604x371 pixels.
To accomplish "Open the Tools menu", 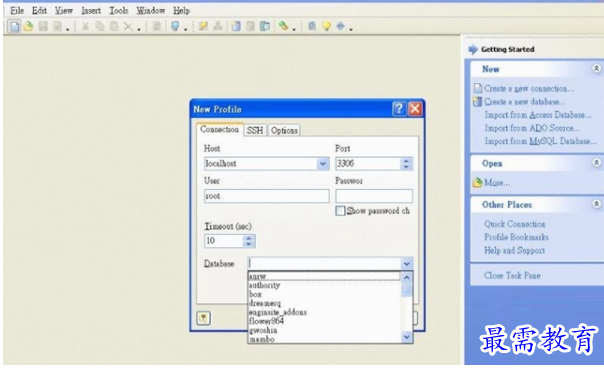I will (119, 10).
